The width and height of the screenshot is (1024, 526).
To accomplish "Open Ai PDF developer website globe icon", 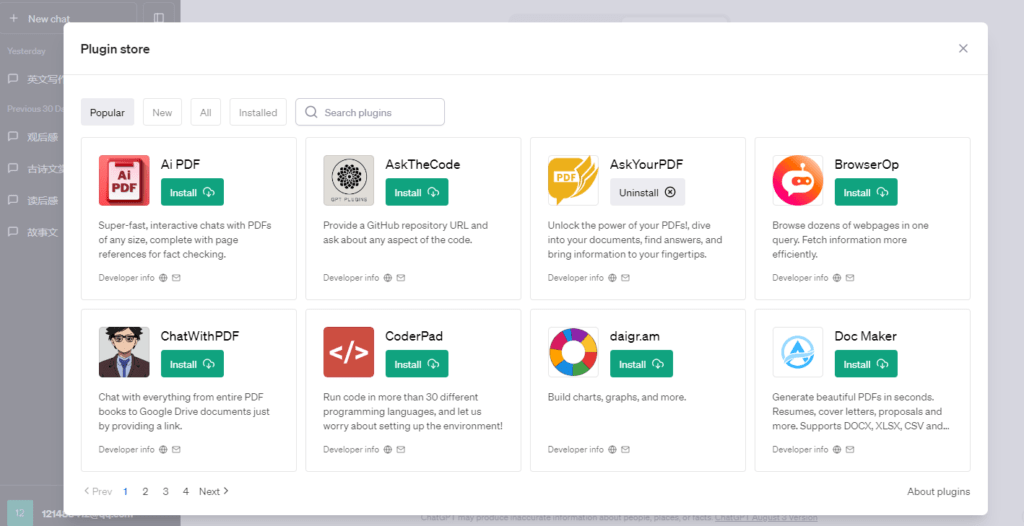I will click(163, 278).
